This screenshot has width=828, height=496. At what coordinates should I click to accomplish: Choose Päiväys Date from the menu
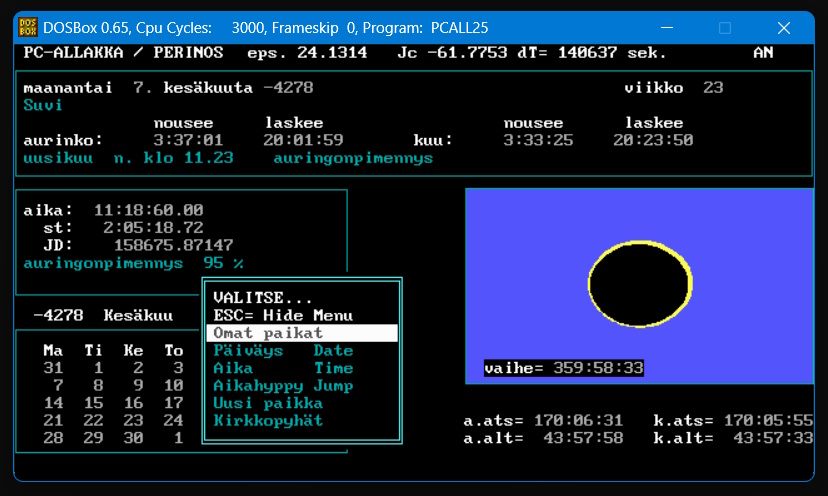coord(283,351)
